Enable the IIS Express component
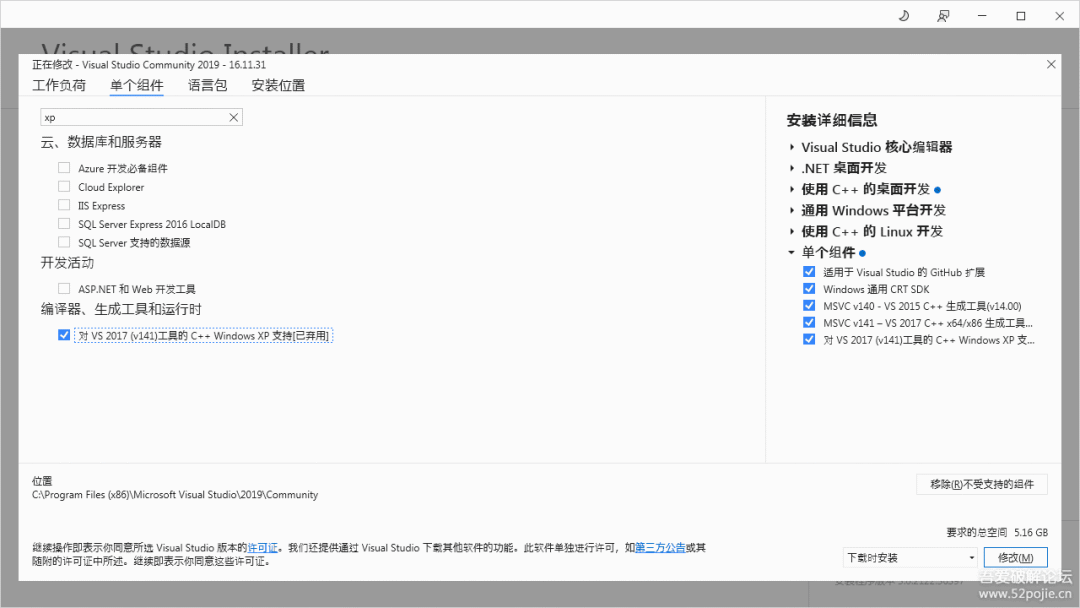 point(64,205)
